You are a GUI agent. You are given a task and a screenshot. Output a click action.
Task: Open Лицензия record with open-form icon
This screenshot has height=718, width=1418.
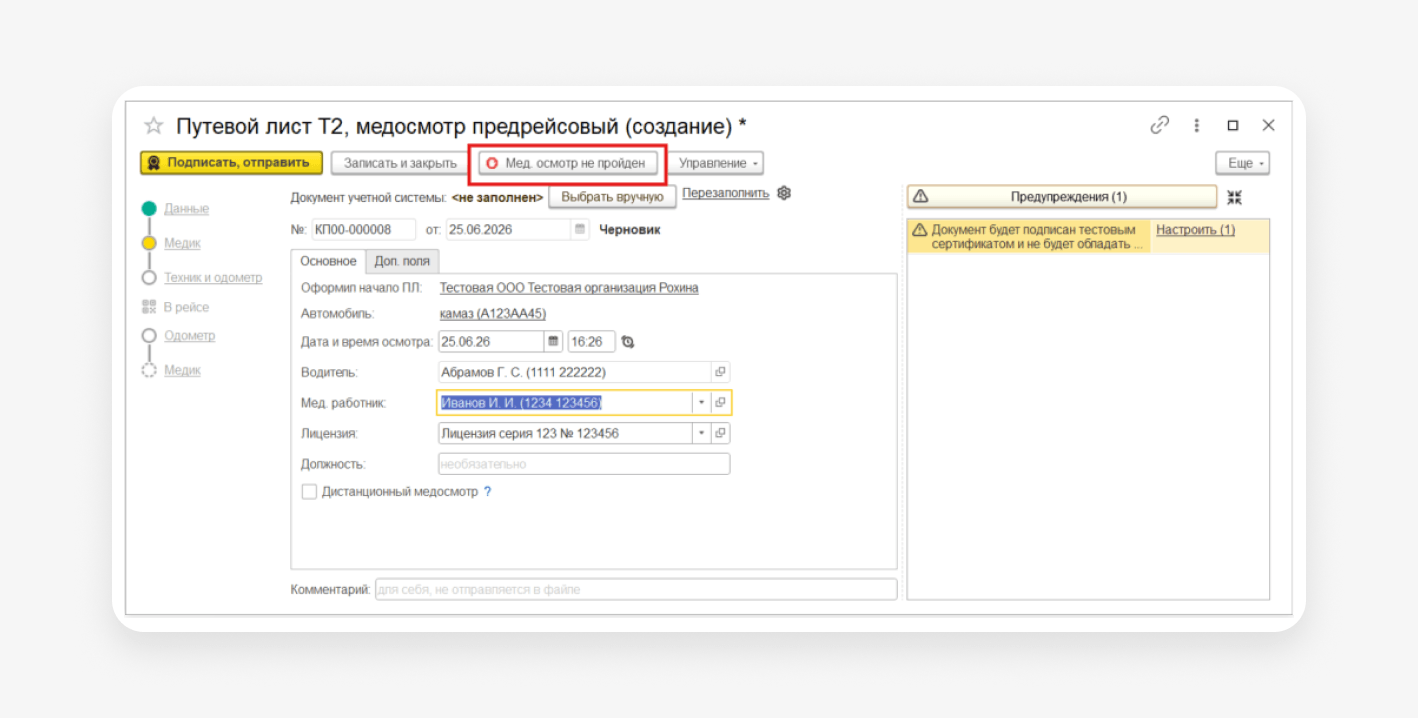[720, 433]
